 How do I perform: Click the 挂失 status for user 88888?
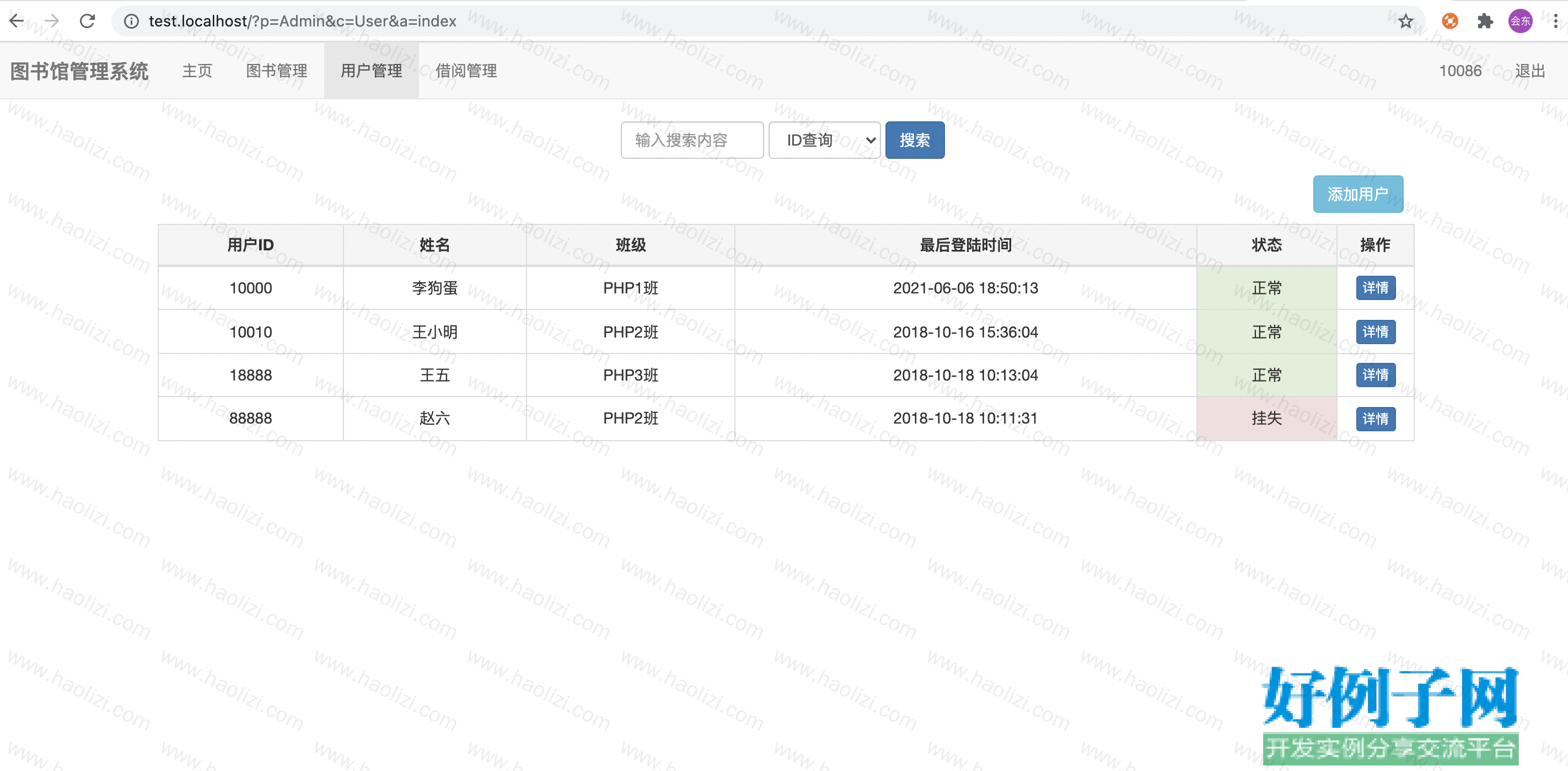(1267, 419)
